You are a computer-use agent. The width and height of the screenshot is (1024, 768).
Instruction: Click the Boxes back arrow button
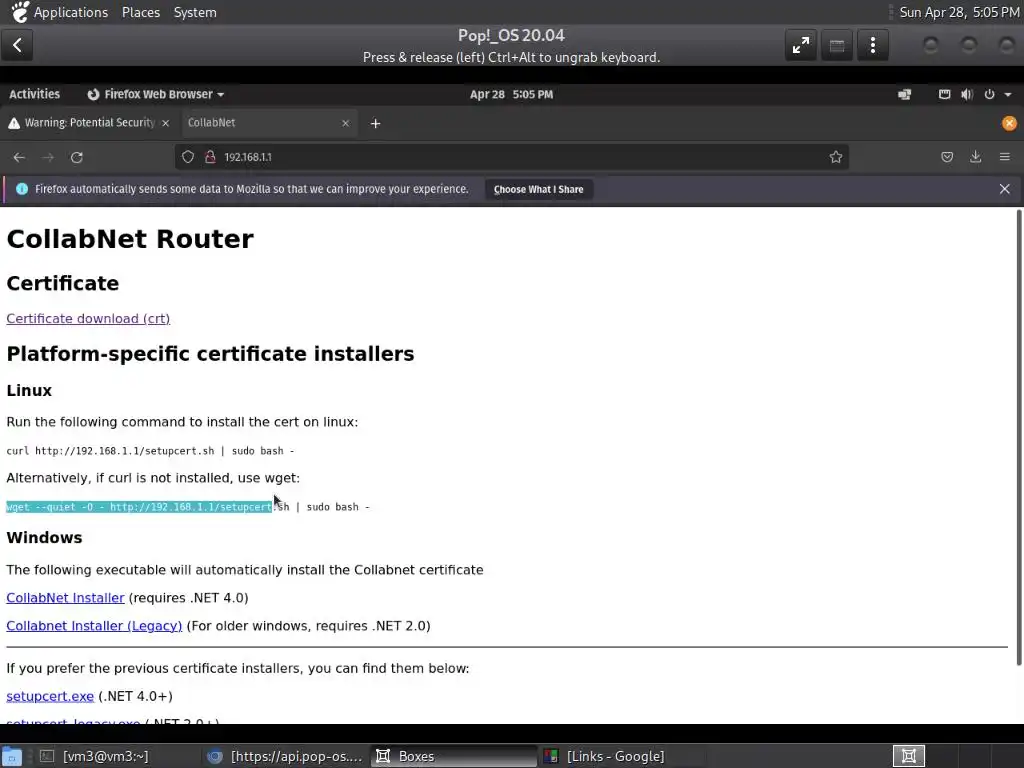[x=18, y=45]
